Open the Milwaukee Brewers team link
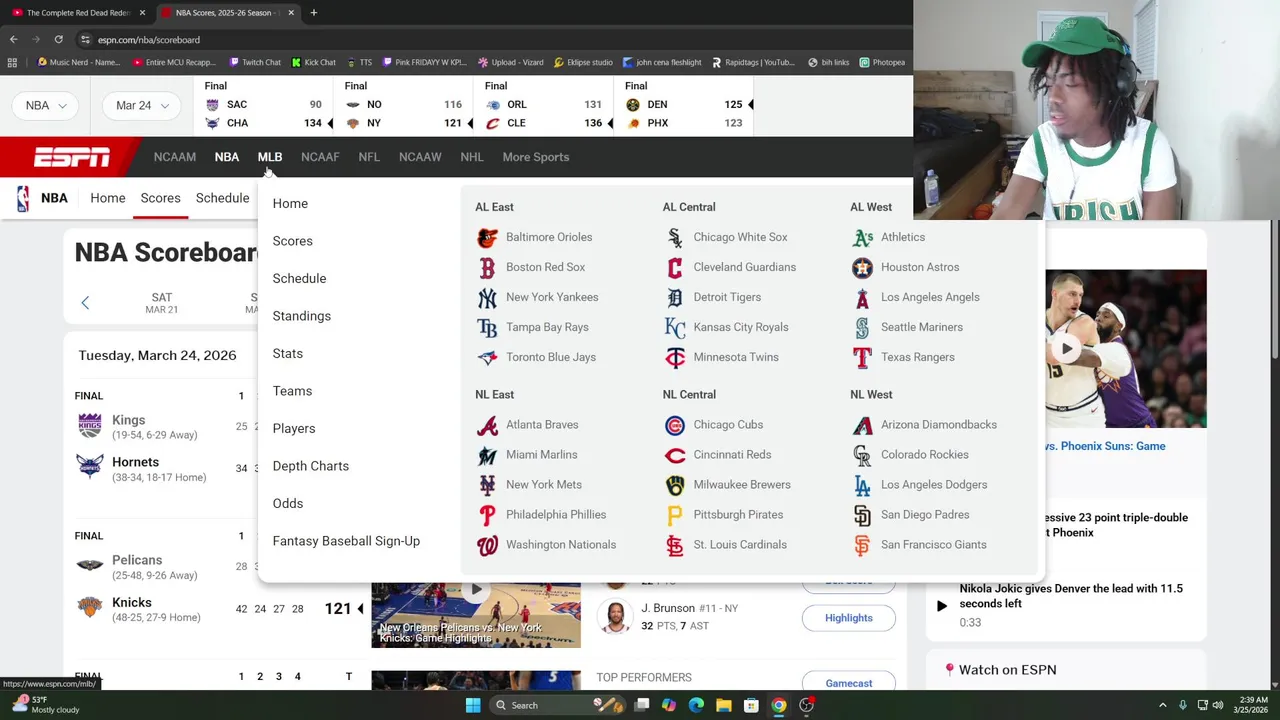The height and width of the screenshot is (720, 1280). coord(742,485)
